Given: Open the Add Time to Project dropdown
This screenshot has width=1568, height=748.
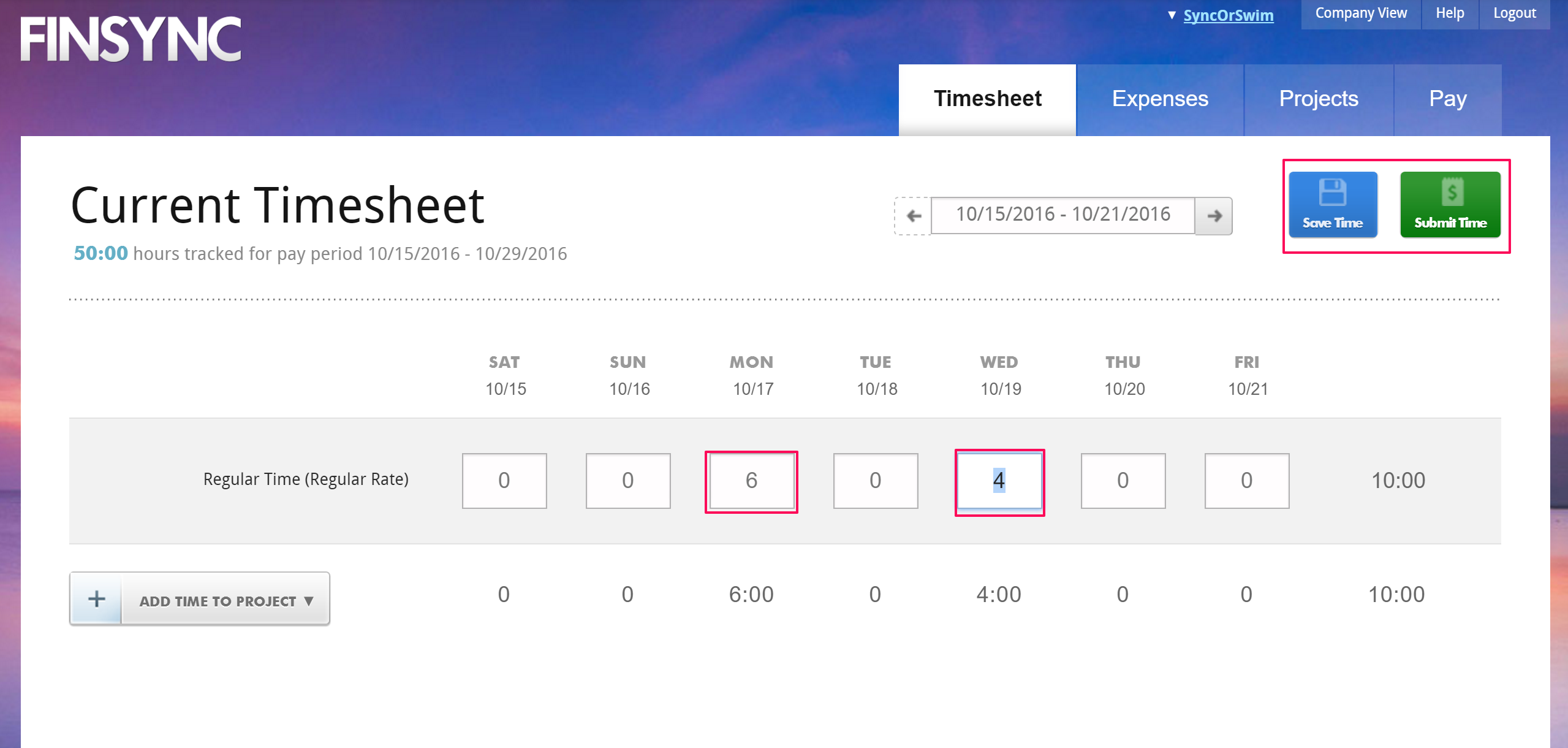Looking at the screenshot, I should click(226, 601).
